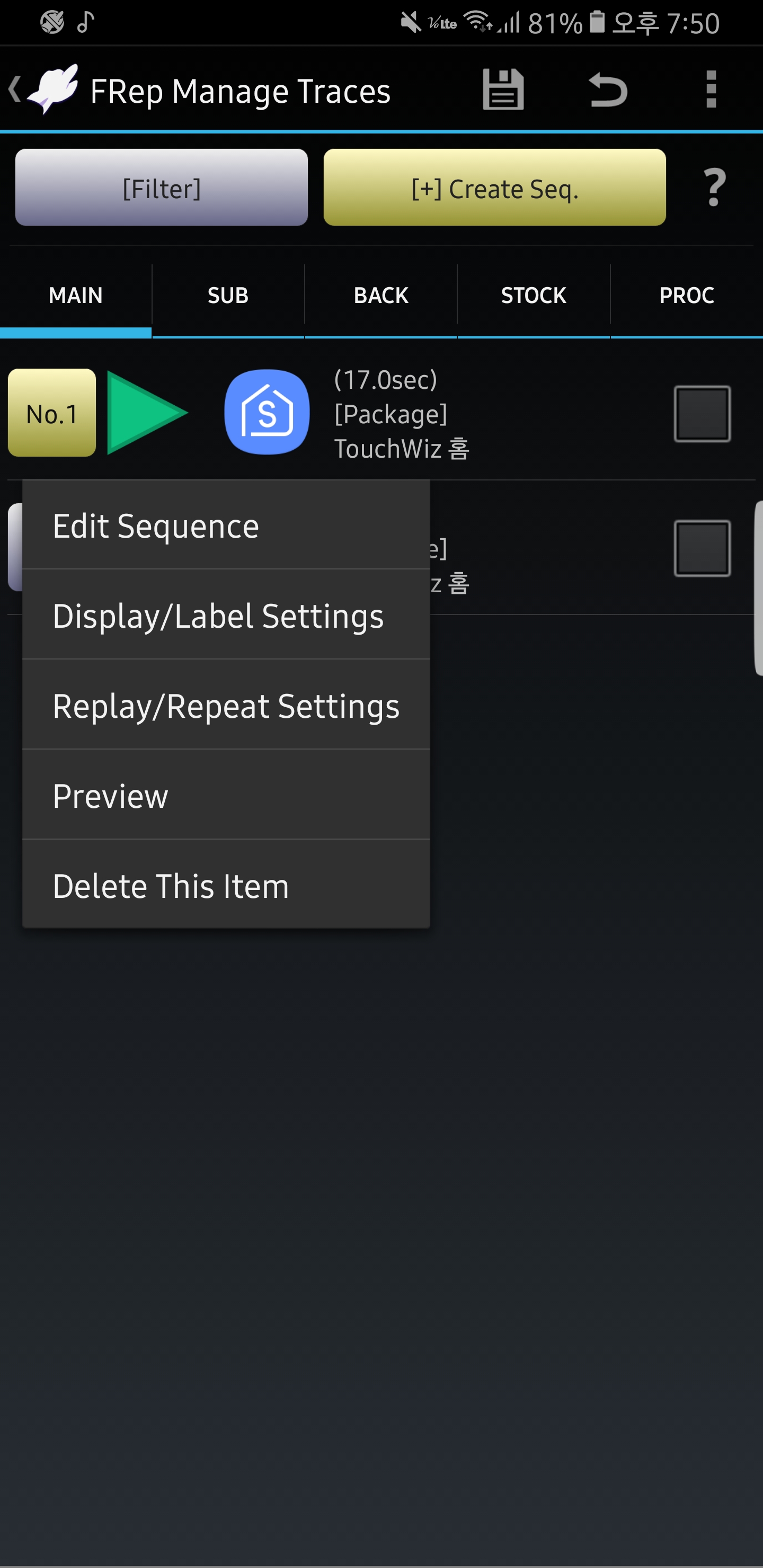Click the undo arrow icon
Viewport: 763px width, 1568px height.
point(608,90)
